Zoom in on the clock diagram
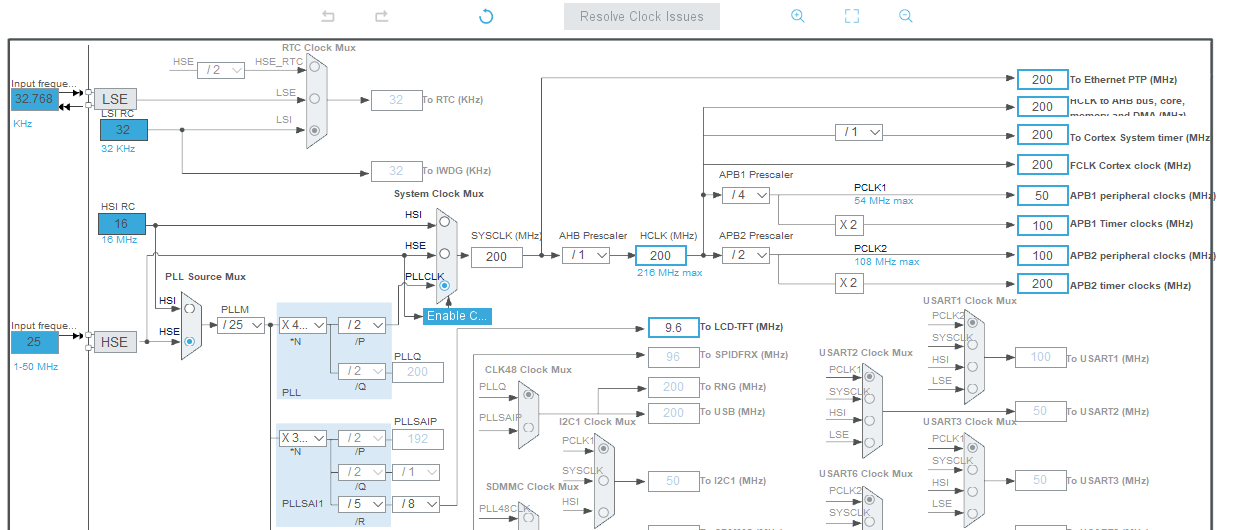 click(x=797, y=16)
